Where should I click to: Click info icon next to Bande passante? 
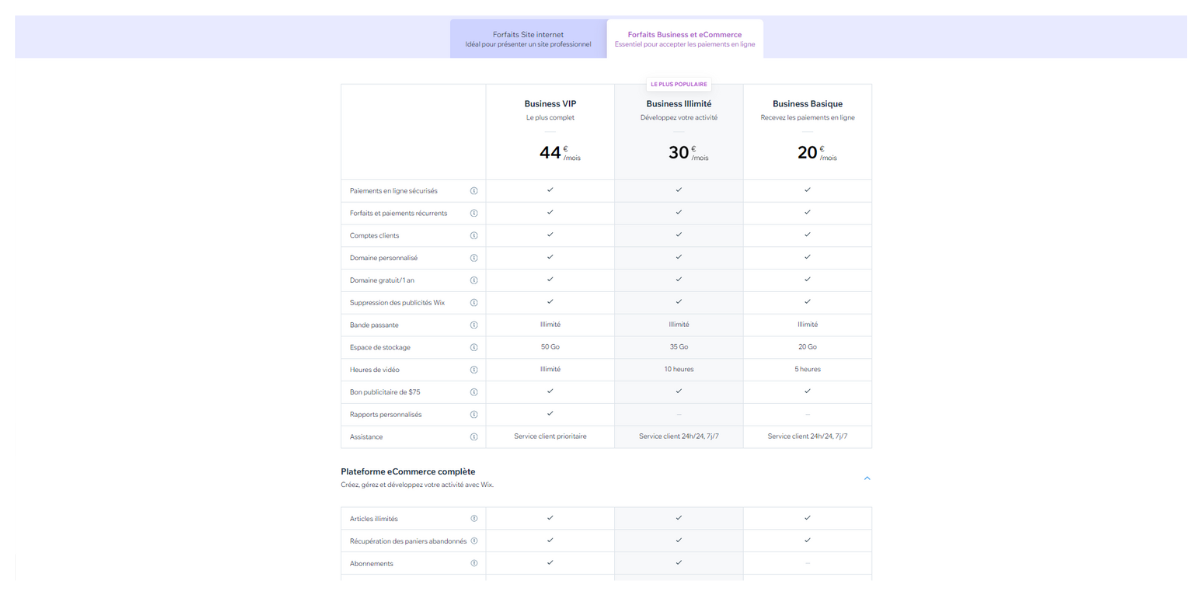pos(474,325)
